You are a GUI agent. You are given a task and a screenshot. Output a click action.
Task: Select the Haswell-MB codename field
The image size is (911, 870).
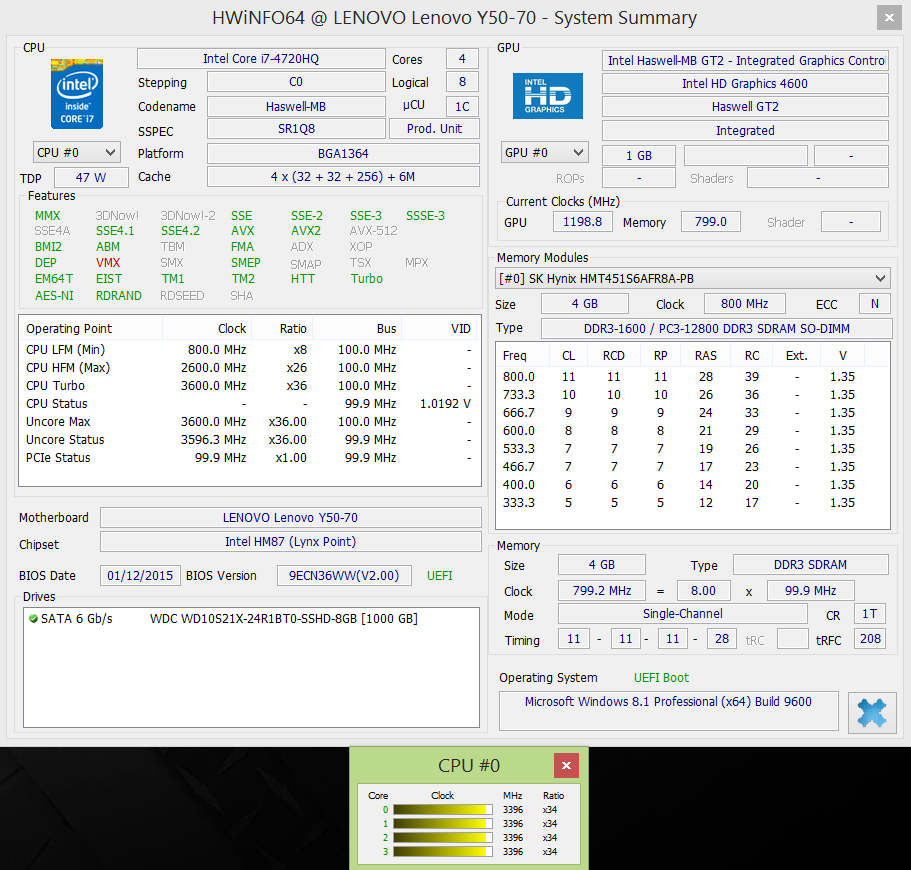click(x=296, y=106)
